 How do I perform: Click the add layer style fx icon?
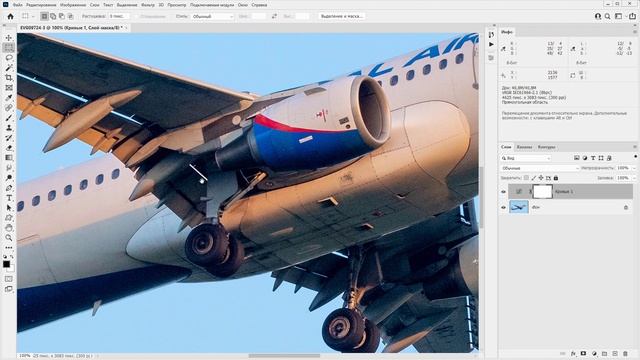[x=573, y=353]
